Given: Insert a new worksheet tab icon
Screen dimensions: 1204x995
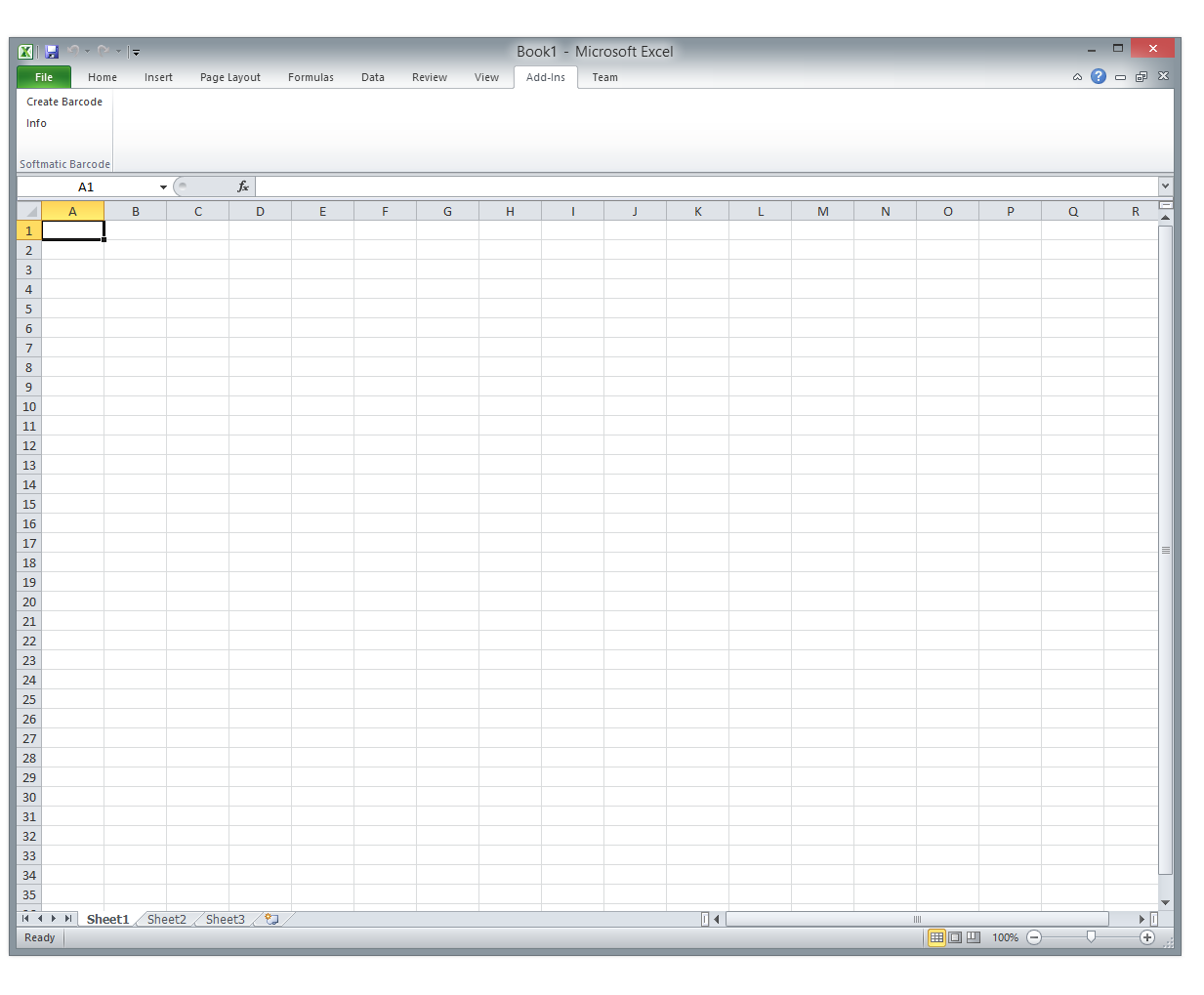Looking at the screenshot, I should [x=271, y=919].
